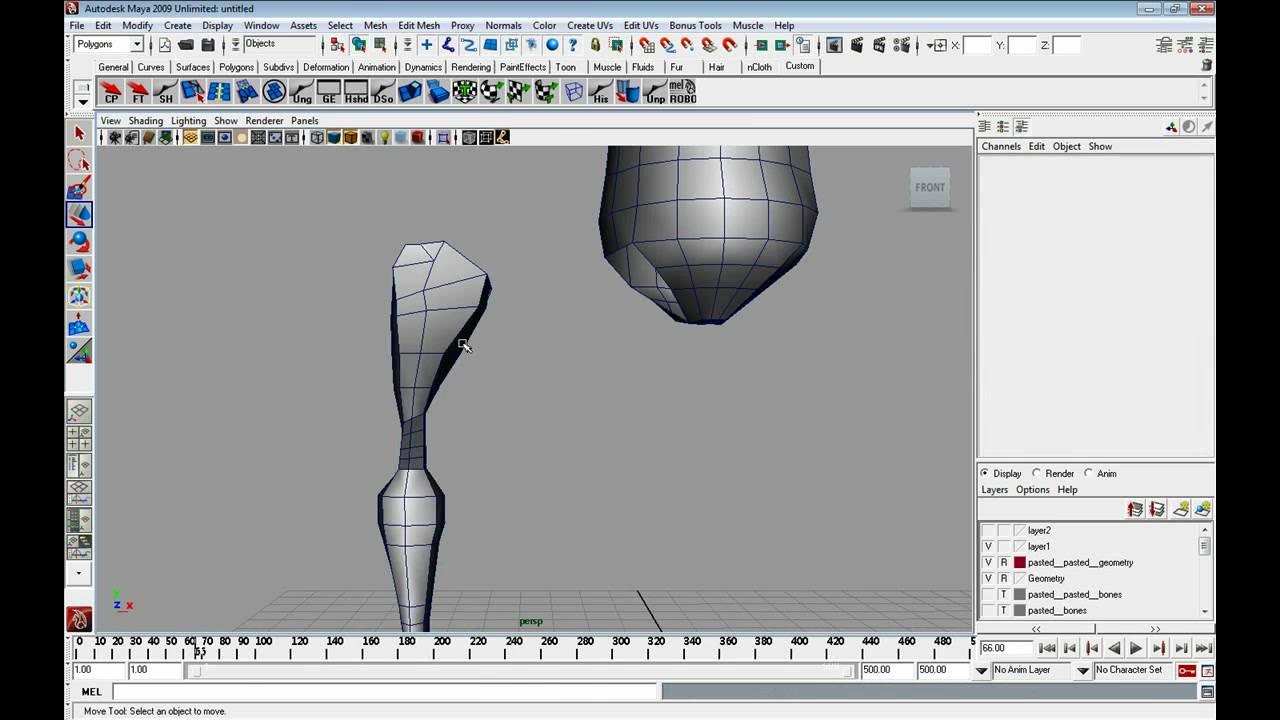Click the auto keyframe toggle icon
1280x720 pixels.
(1187, 670)
